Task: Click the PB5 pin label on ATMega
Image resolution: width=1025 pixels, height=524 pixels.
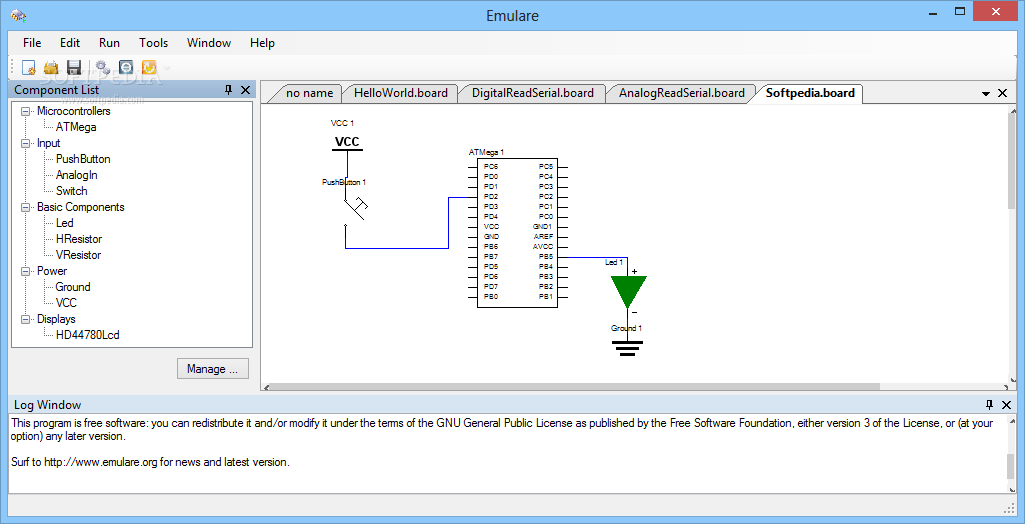Action: coord(546,257)
